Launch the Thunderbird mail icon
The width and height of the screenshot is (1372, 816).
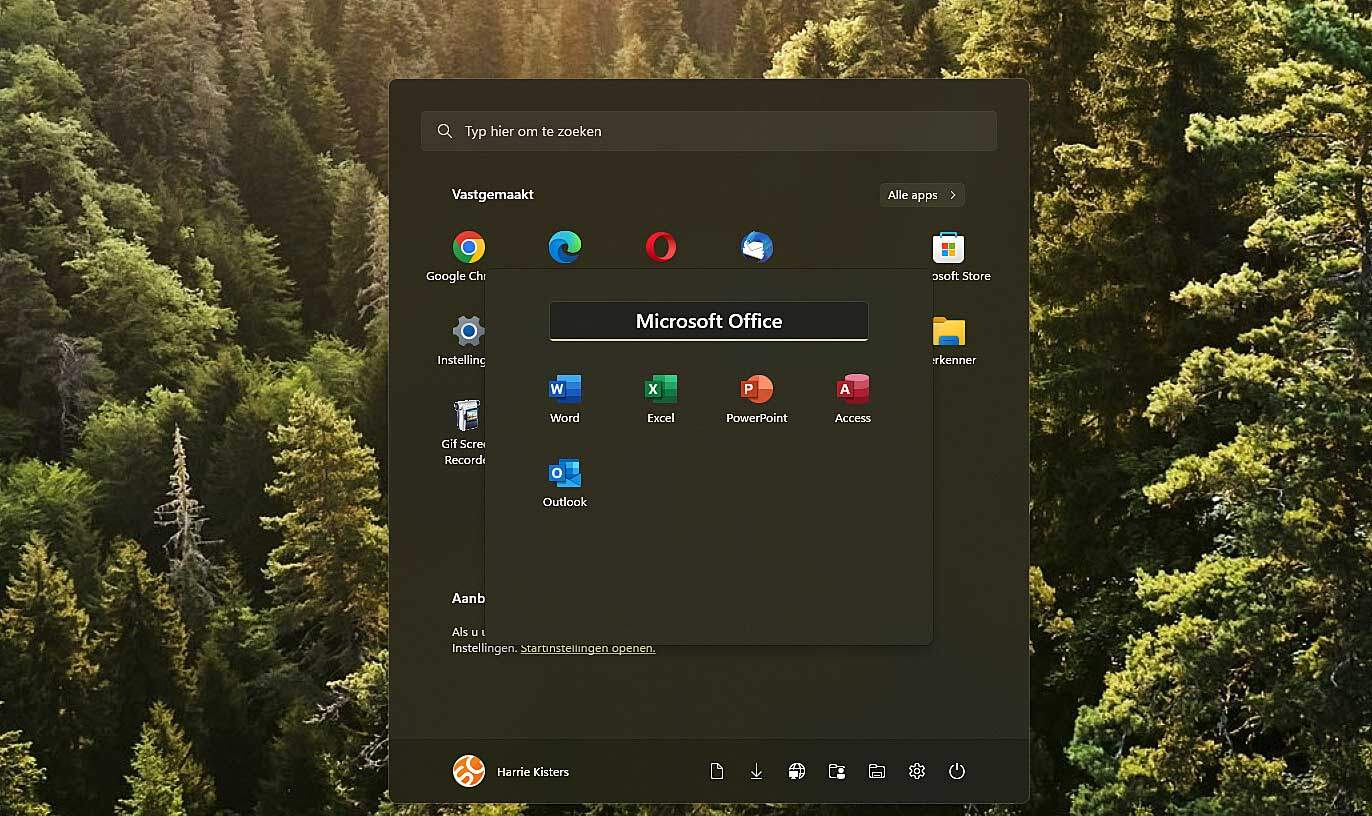pos(757,247)
